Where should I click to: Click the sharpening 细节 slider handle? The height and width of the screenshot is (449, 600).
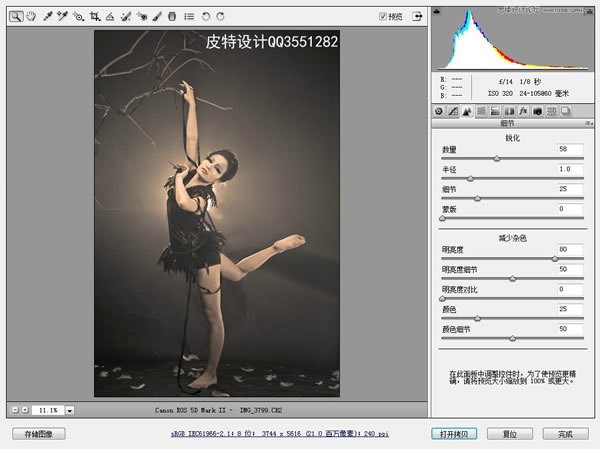pyautogui.click(x=477, y=198)
